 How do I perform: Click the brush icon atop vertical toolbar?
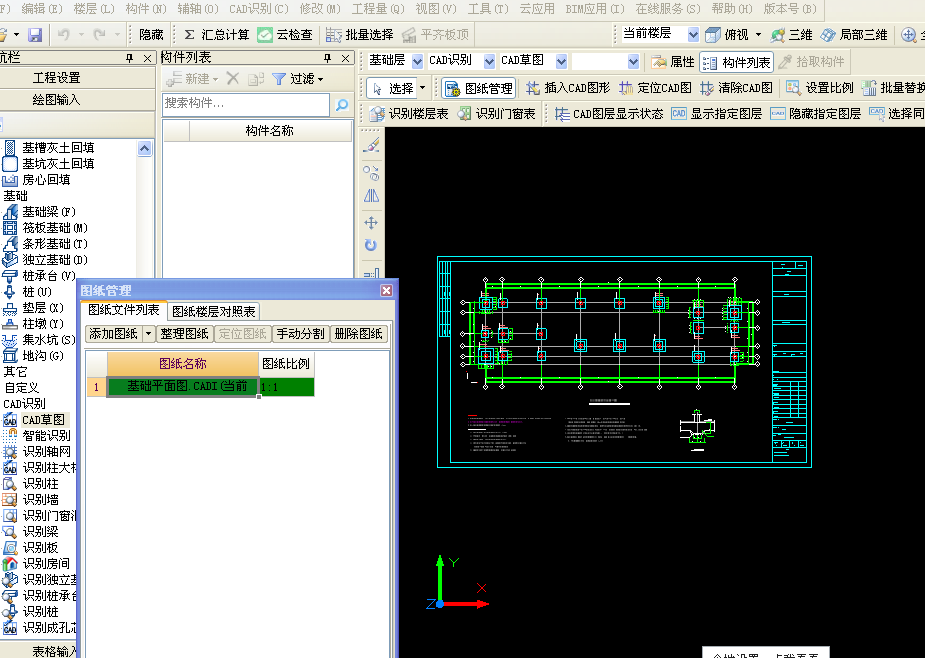(371, 145)
